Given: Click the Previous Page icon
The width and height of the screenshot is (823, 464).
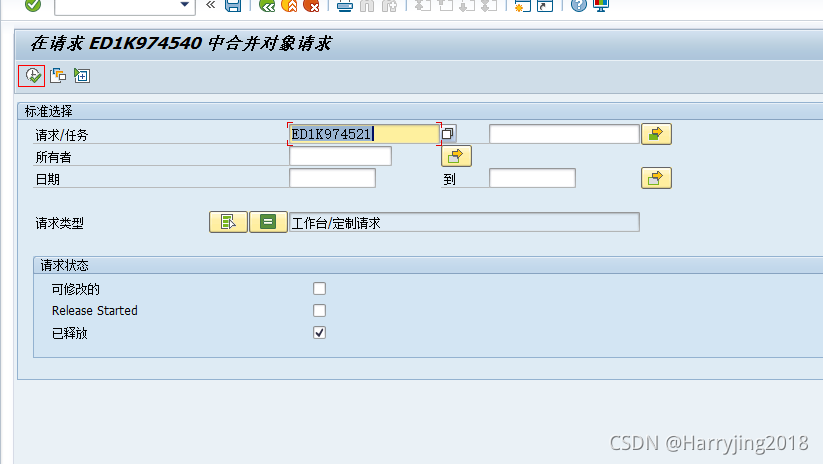Looking at the screenshot, I should pyautogui.click(x=445, y=5).
